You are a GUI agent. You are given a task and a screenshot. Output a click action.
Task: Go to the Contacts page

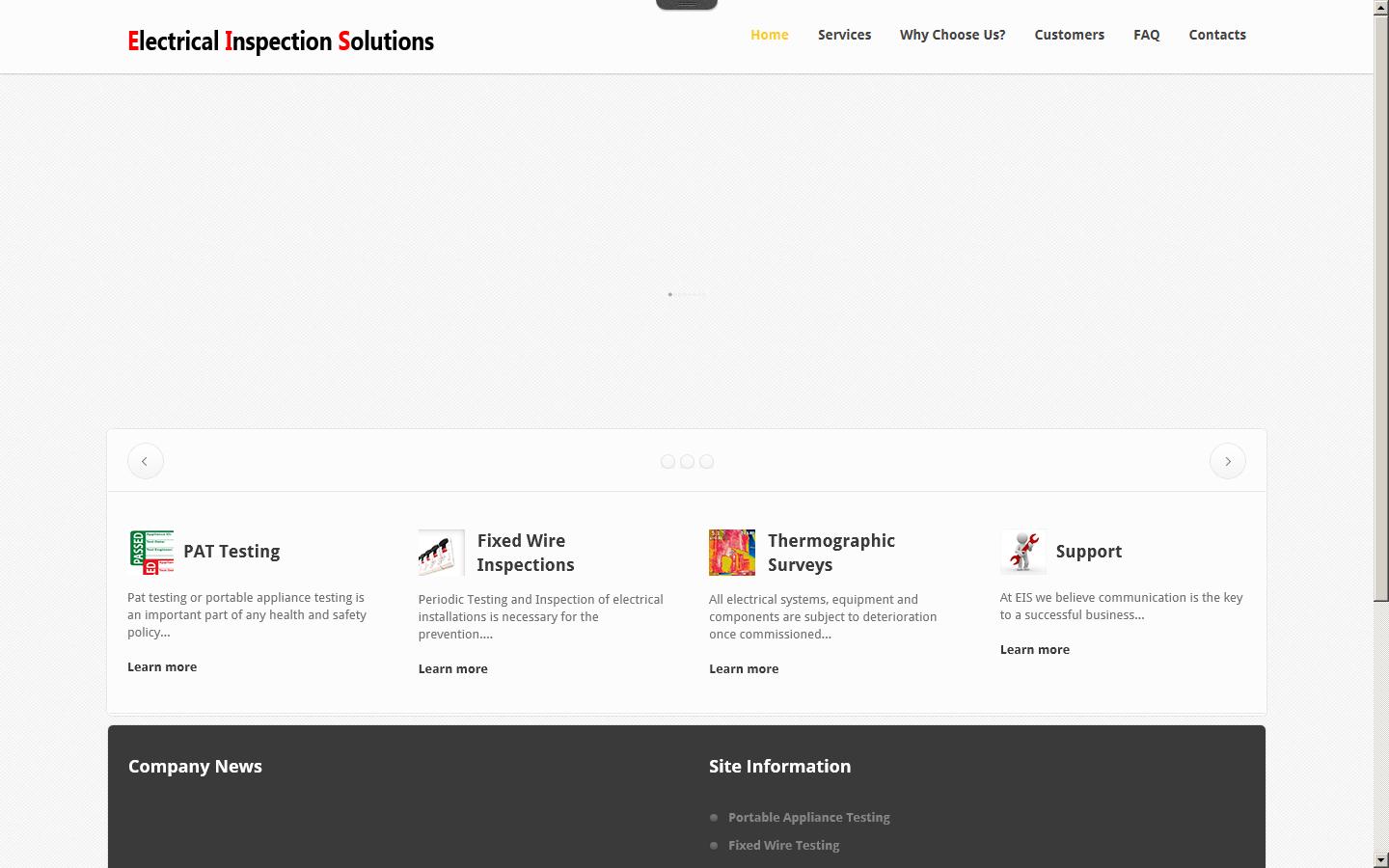[x=1217, y=35]
